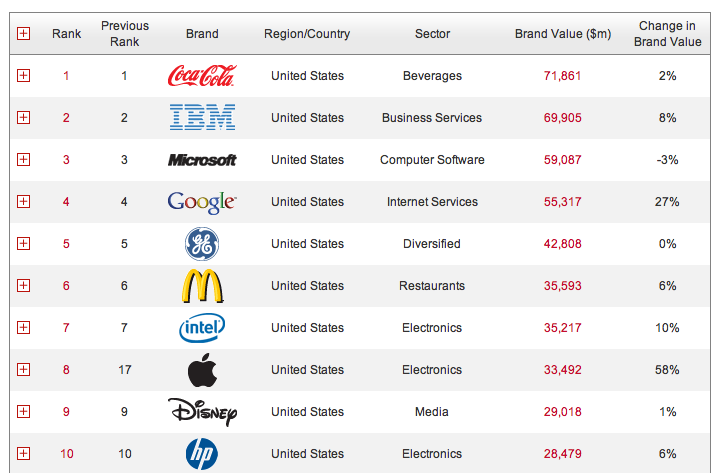Expand all rows with header plus icon
This screenshot has height=473, width=721.
click(x=23, y=34)
